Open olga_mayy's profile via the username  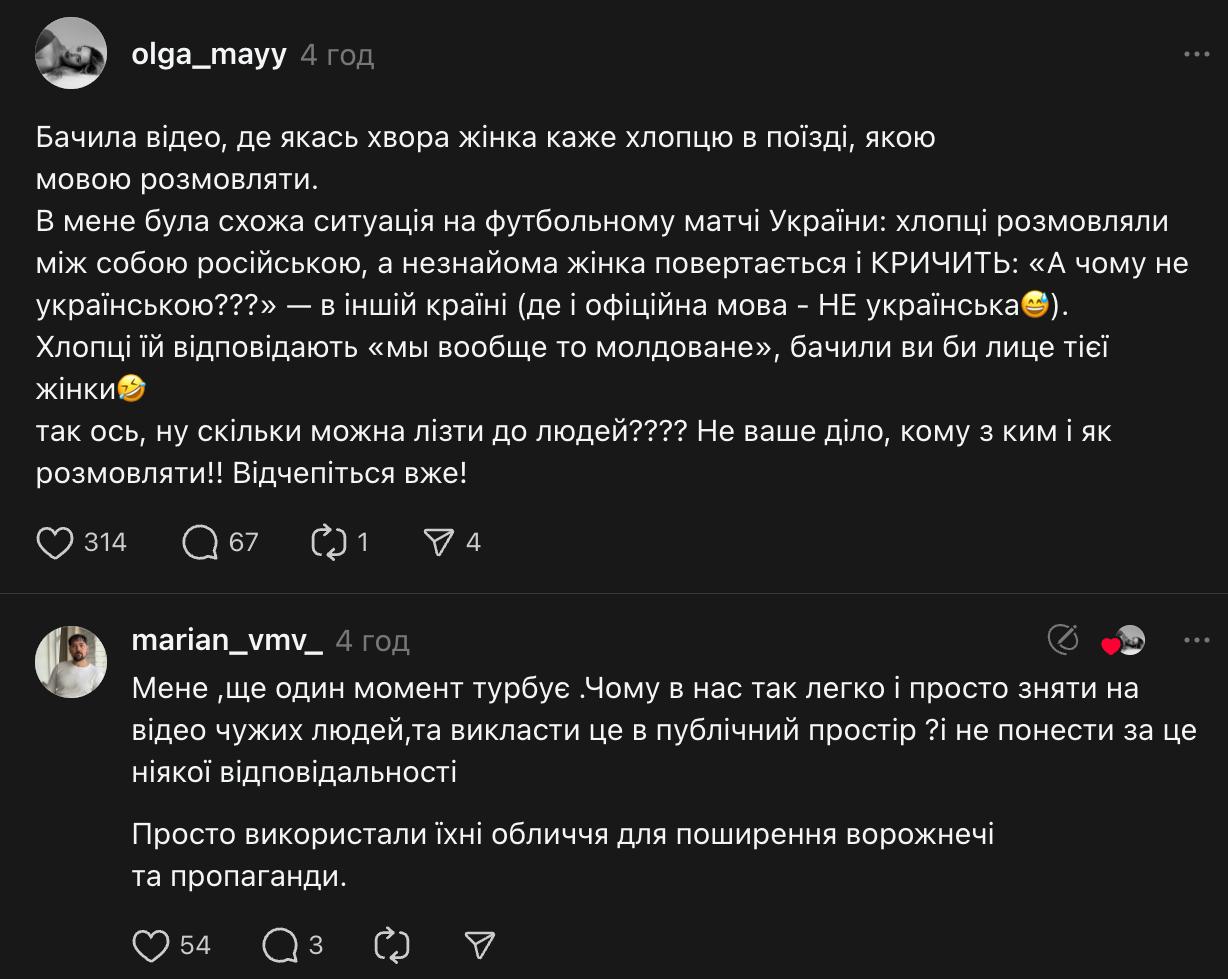209,54
